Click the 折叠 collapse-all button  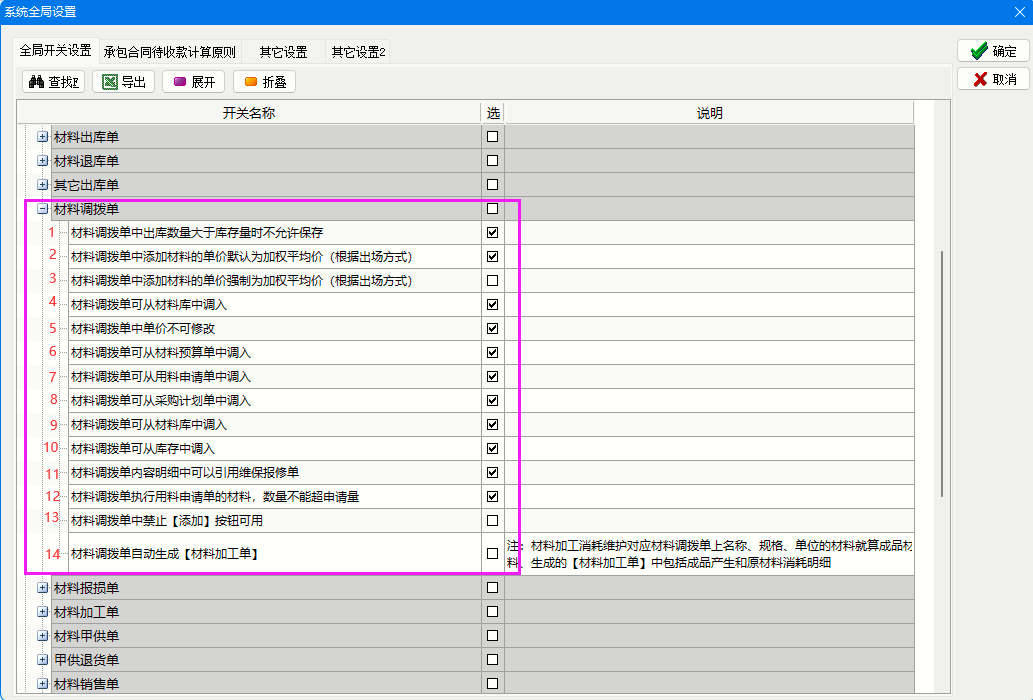click(x=264, y=82)
